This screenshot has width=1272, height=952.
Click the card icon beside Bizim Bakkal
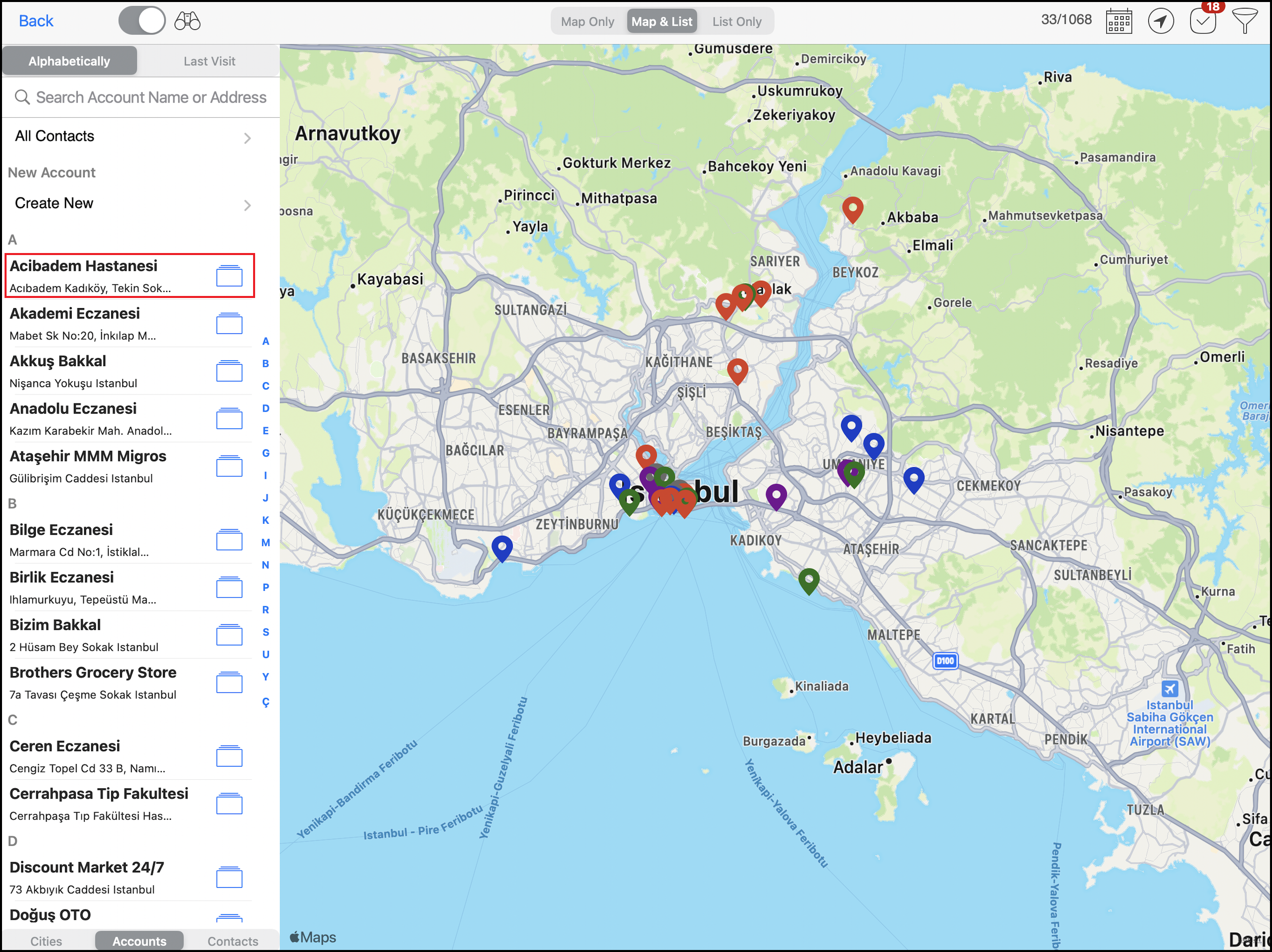[x=229, y=635]
